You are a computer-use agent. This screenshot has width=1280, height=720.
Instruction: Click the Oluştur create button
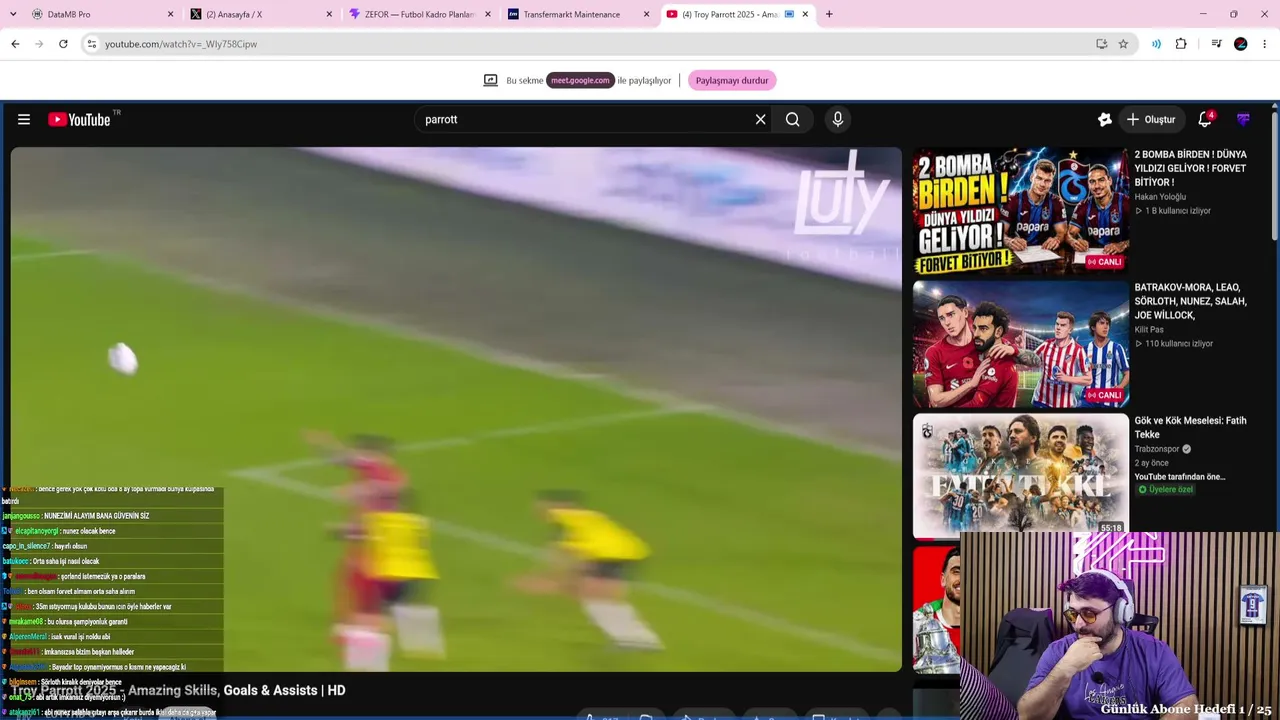(x=1151, y=120)
